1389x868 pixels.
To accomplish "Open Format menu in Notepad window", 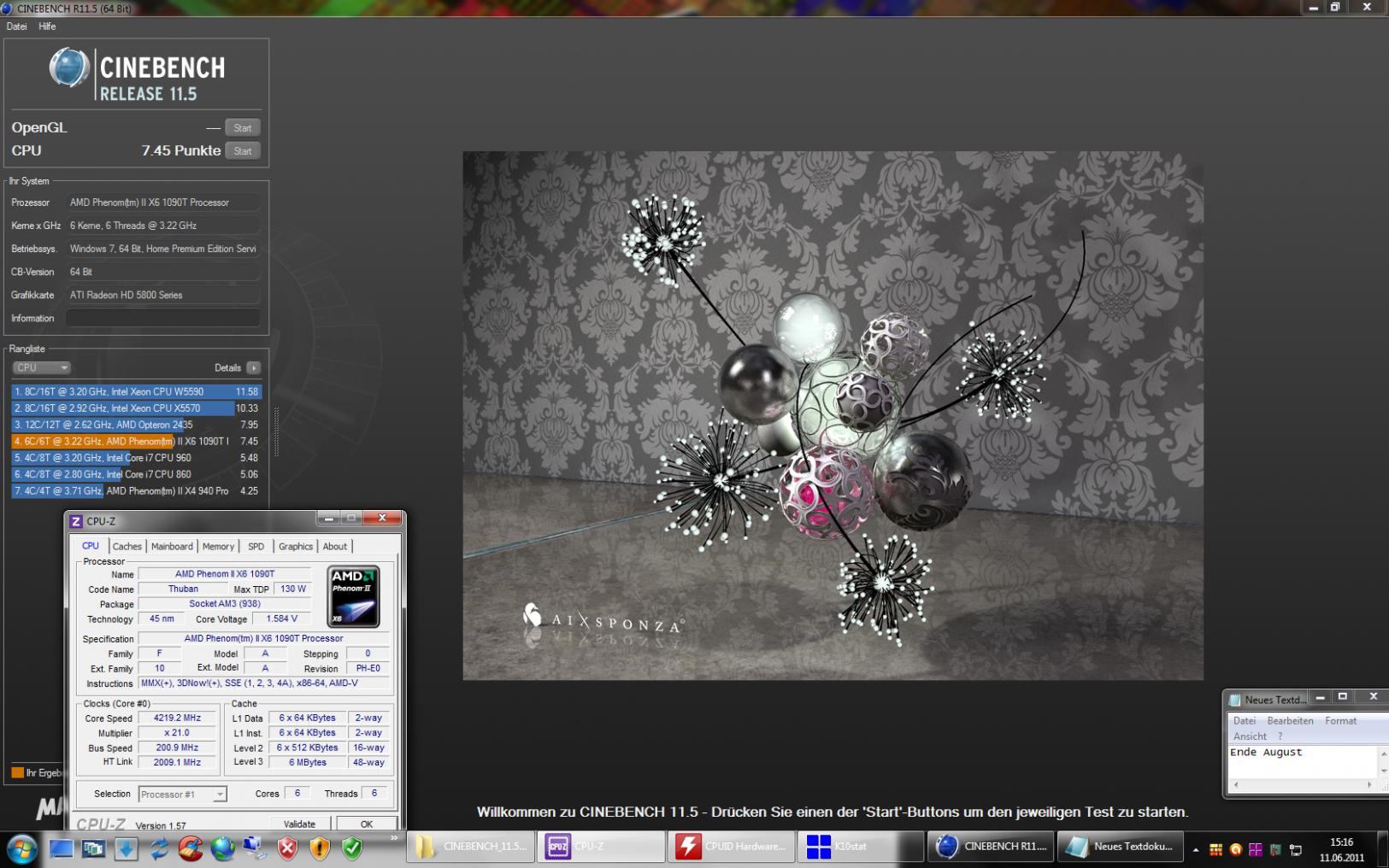I will 1340,721.
